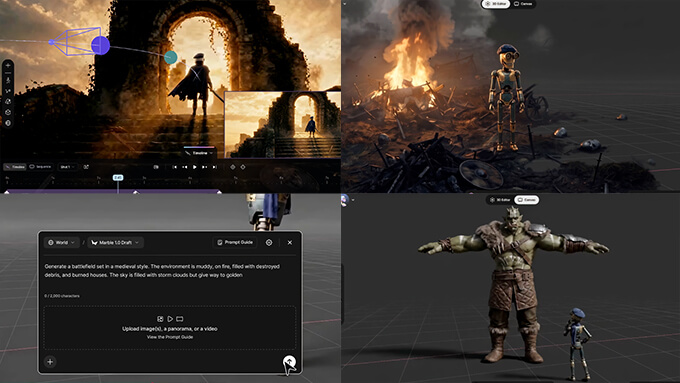Toggle the Canvas mode in orc viewport
The height and width of the screenshot is (383, 680).
(526, 200)
